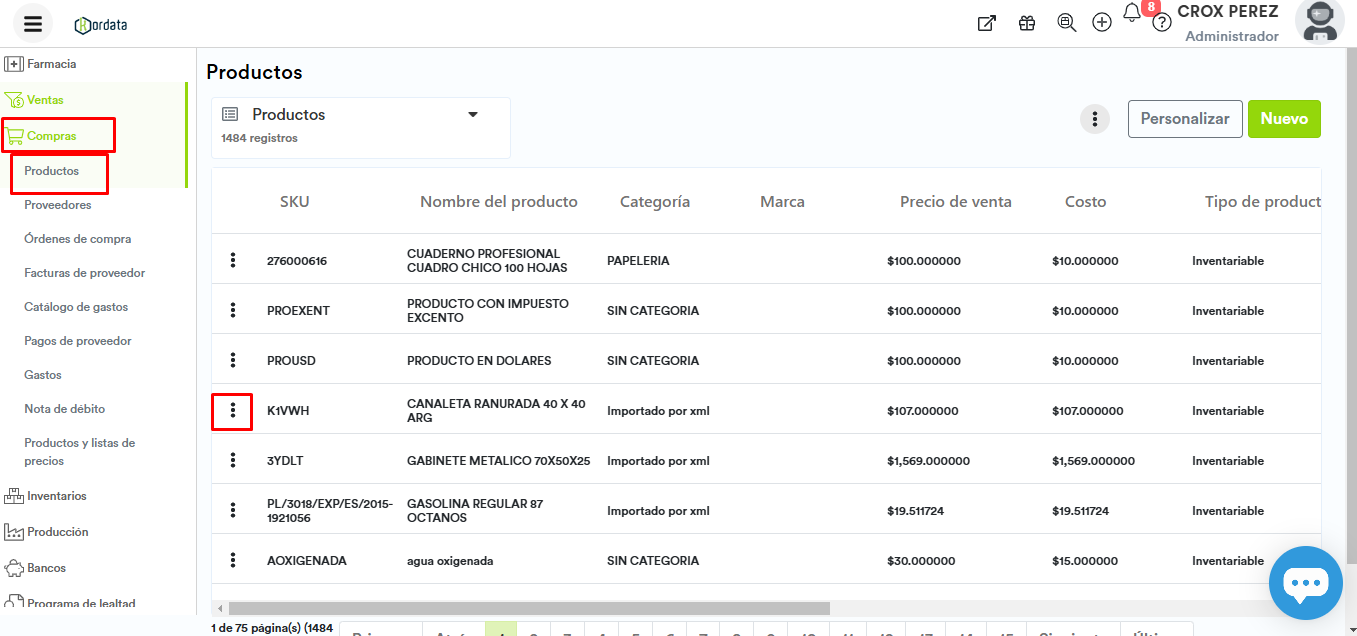Open row options for SKU K1VWH
1357x636 pixels.
pyautogui.click(x=232, y=411)
